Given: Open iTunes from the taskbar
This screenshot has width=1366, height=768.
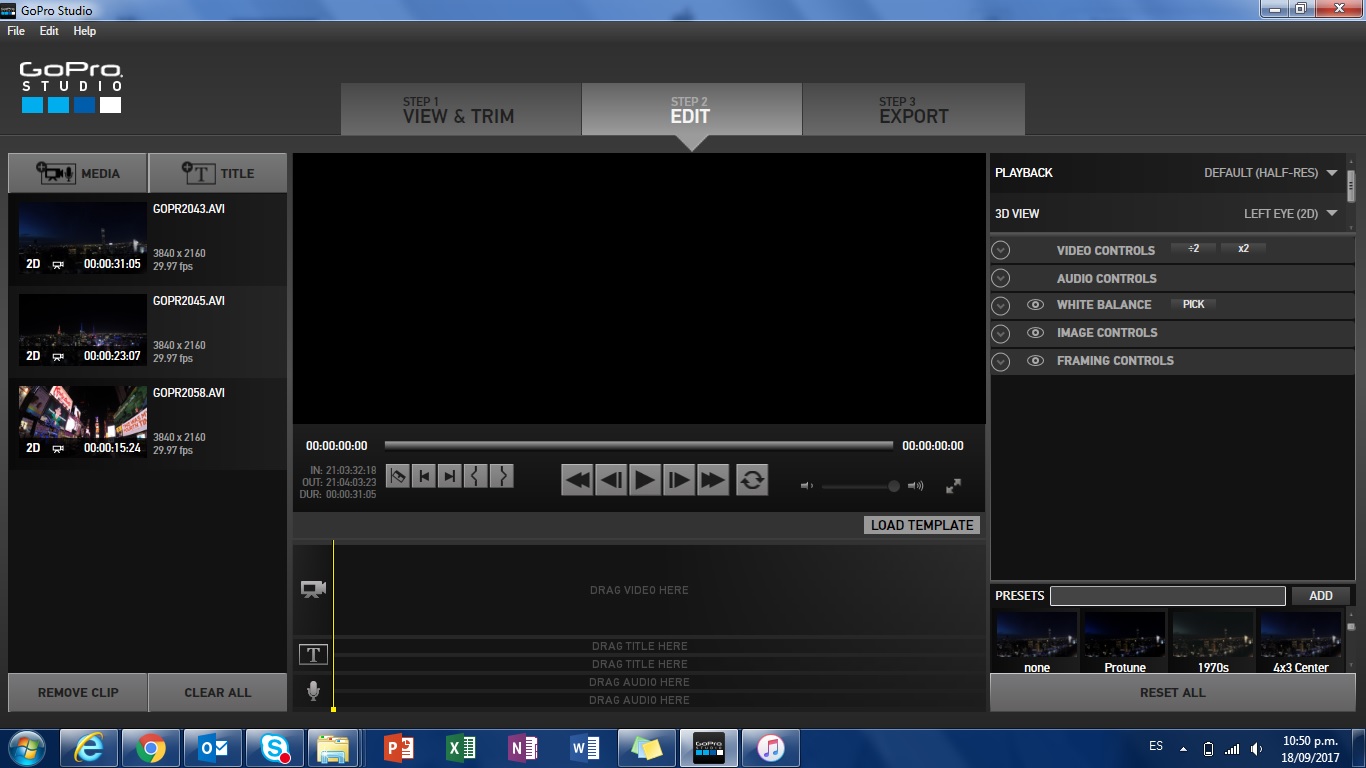Looking at the screenshot, I should point(771,748).
